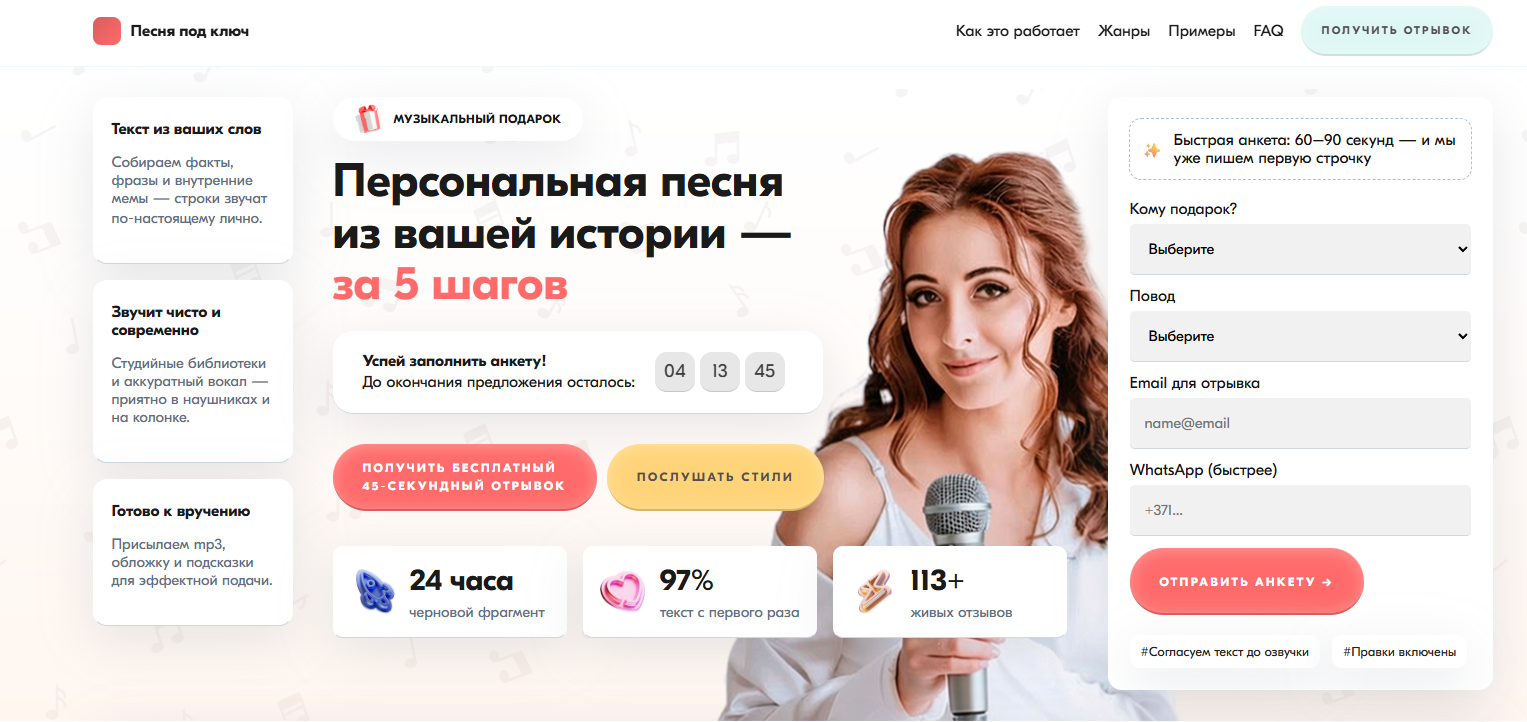Open the Примеры nav link
The width and height of the screenshot is (1527, 722).
tap(1202, 31)
